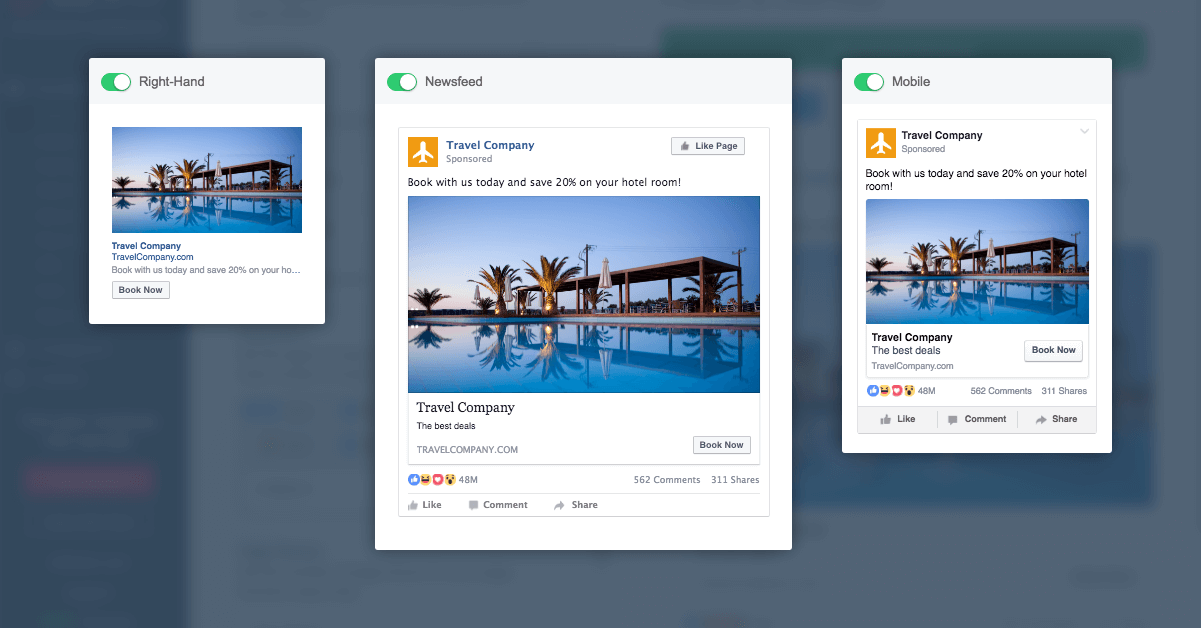Open the Mobile ad options chevron

click(x=1084, y=132)
